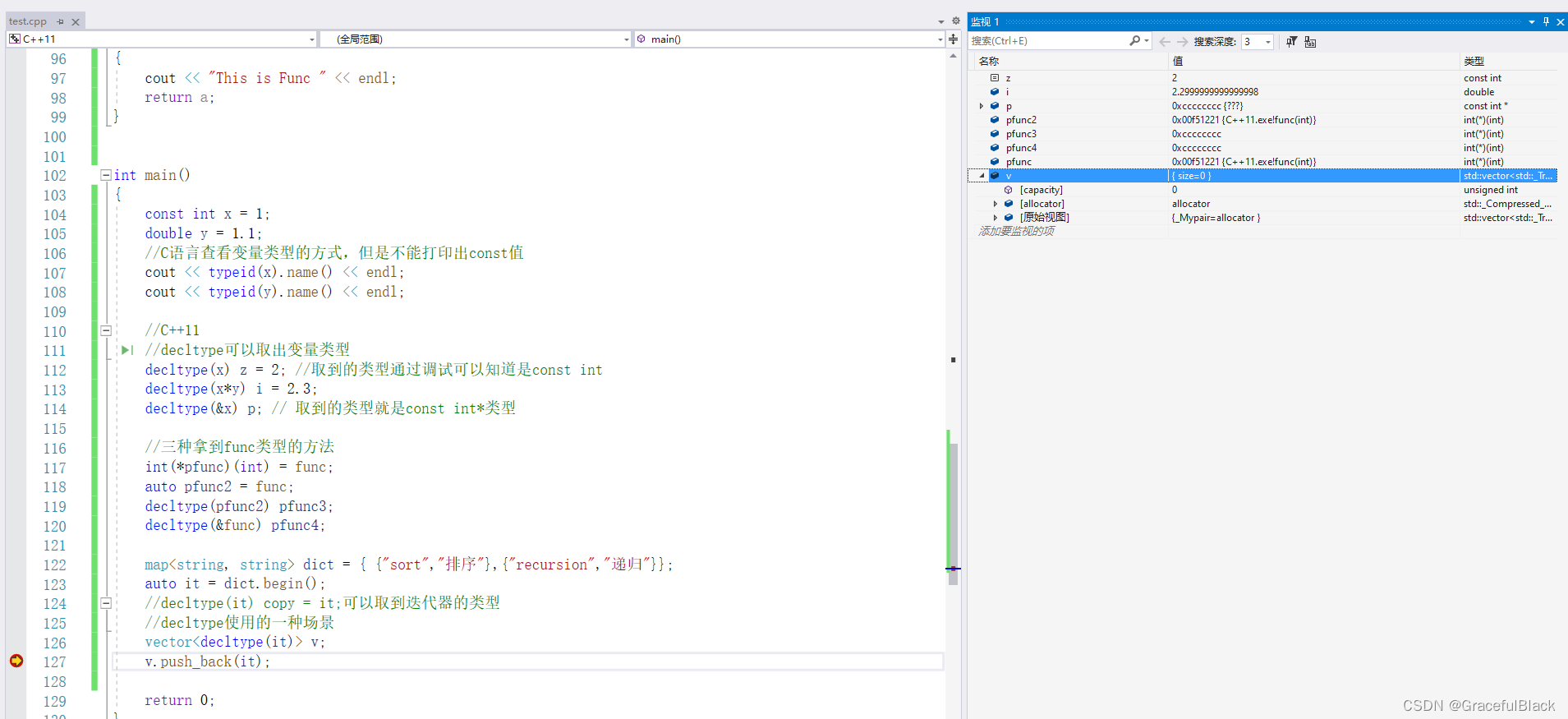Viewport: 1568px width, 719px height.
Task: Click the run-to-here arrow at line 111
Action: coord(127,350)
